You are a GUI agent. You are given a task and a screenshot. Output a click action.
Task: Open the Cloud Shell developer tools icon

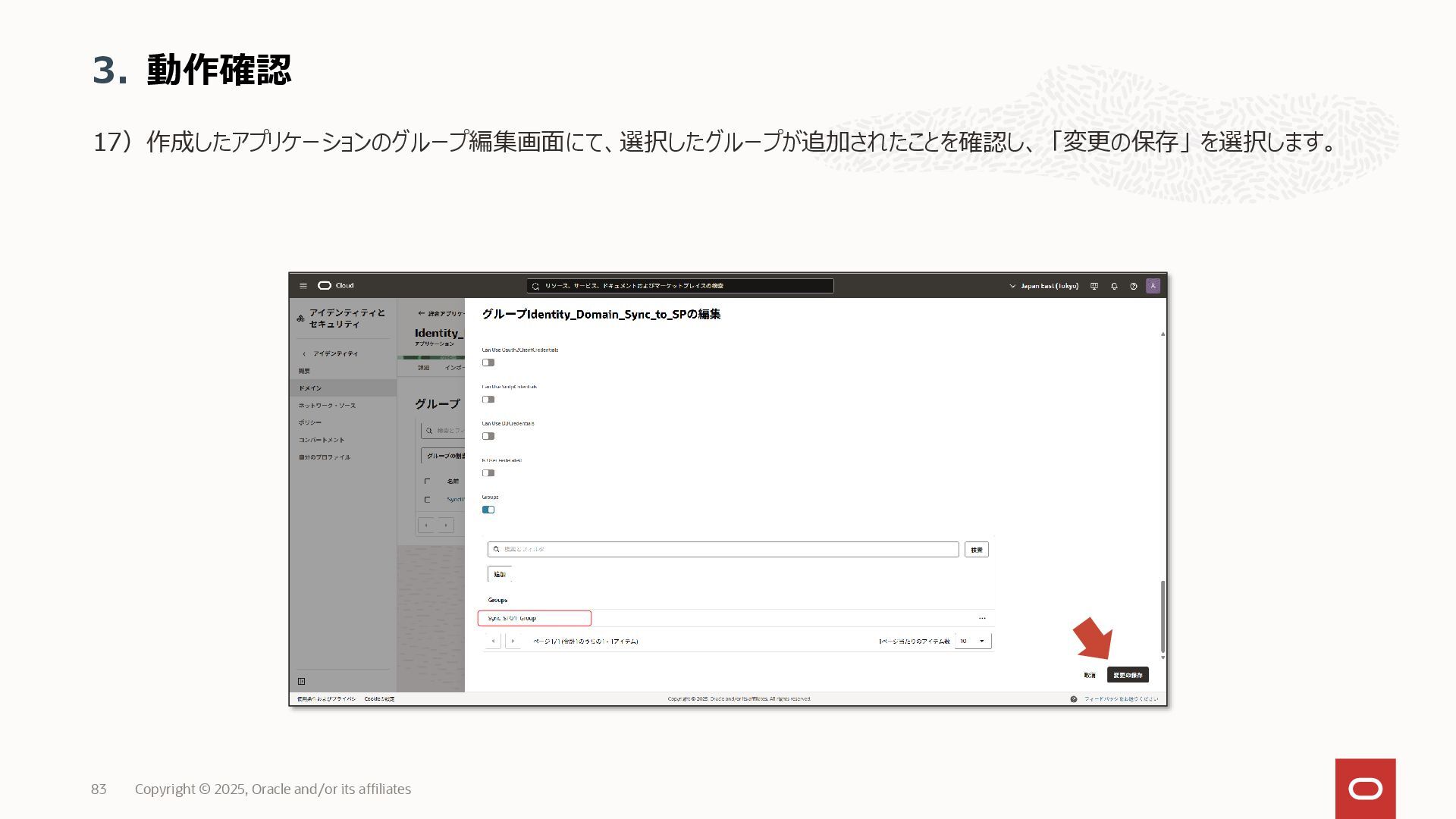point(1094,286)
